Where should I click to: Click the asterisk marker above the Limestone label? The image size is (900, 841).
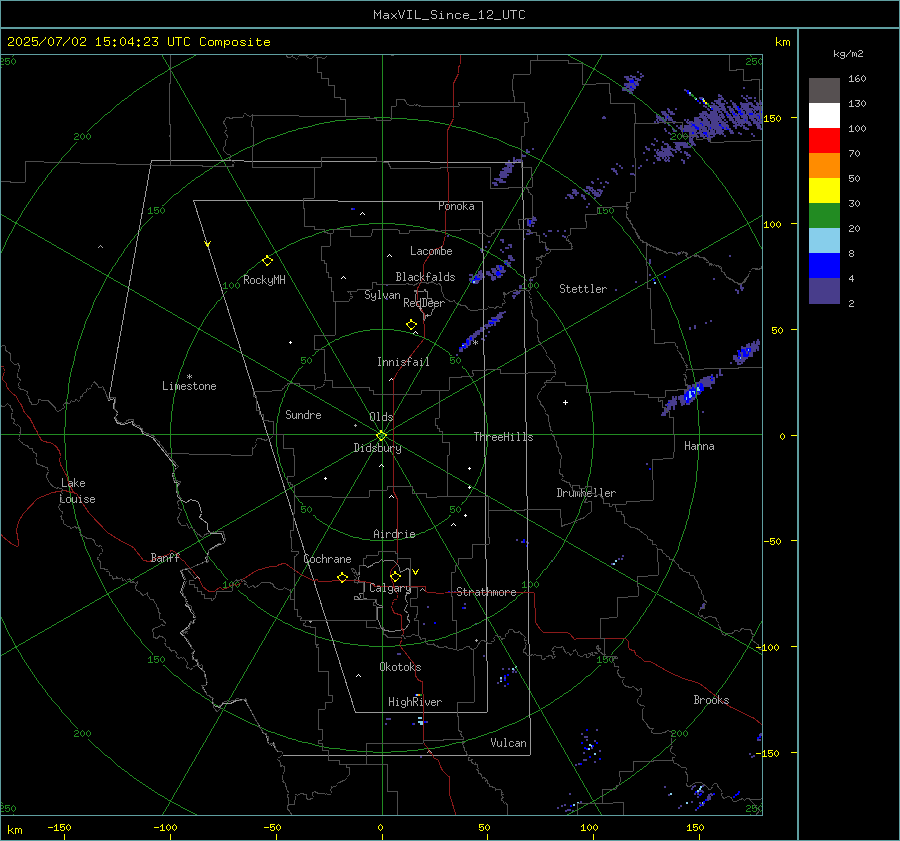pyautogui.click(x=189, y=377)
